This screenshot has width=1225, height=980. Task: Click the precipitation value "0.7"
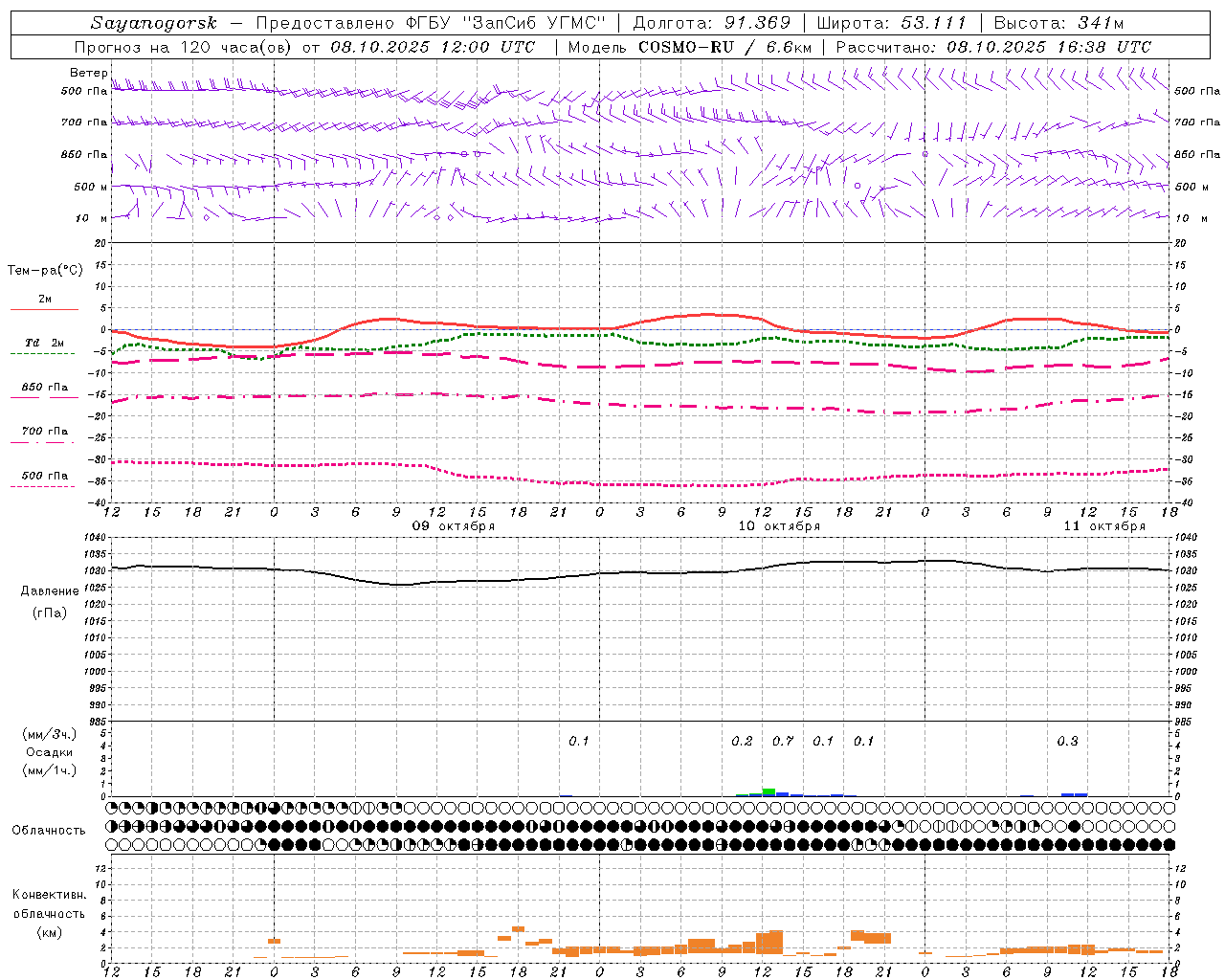783,741
